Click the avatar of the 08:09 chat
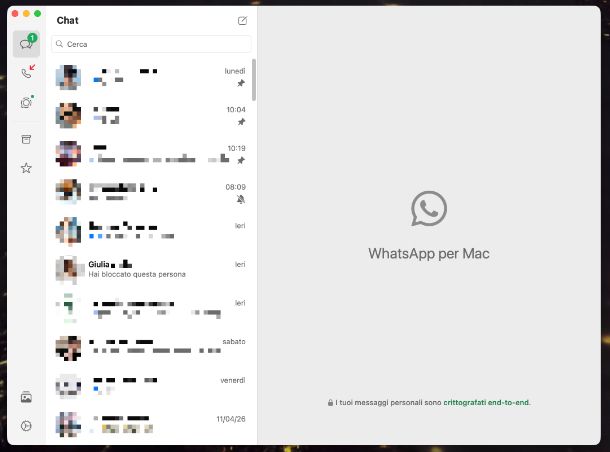The image size is (610, 452). 68,193
